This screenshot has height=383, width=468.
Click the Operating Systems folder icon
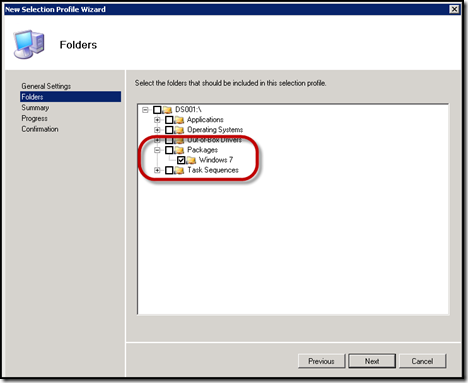tap(179, 130)
